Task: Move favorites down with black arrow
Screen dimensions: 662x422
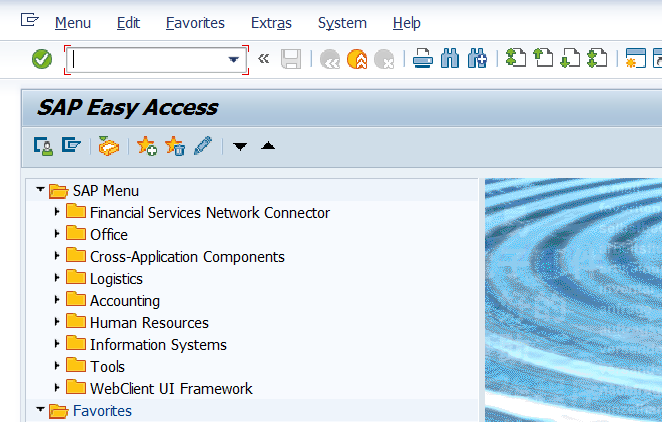Action: pyautogui.click(x=240, y=147)
